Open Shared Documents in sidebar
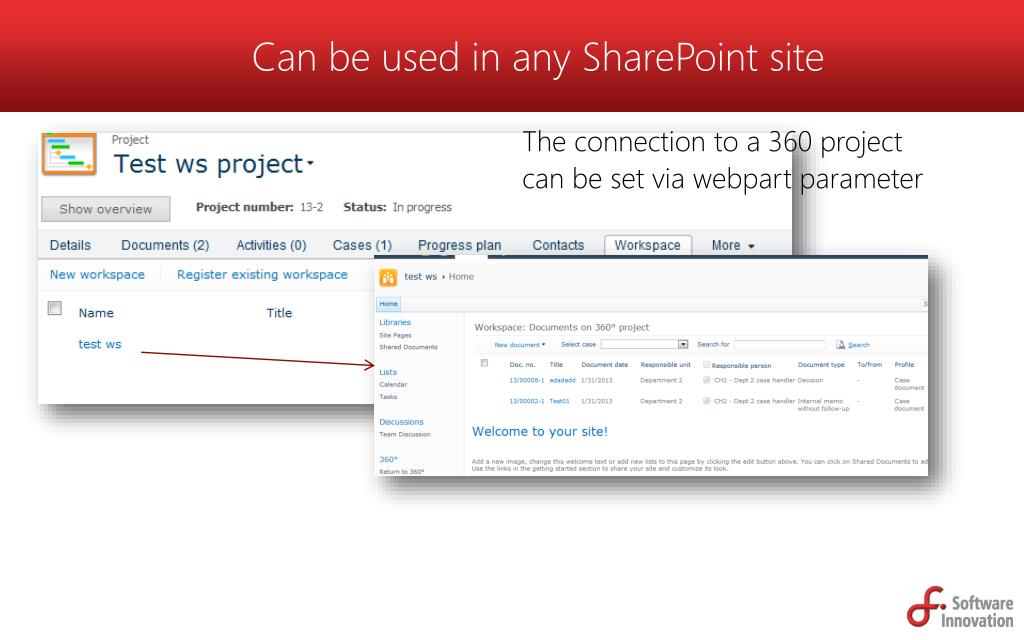The image size is (1024, 640). [409, 347]
